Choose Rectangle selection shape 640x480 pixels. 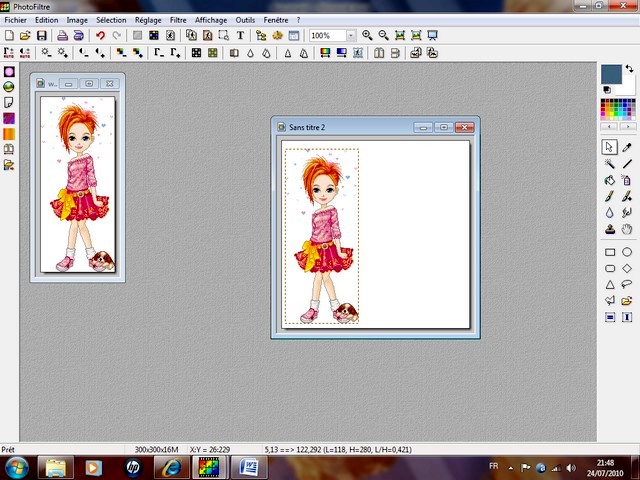pyautogui.click(x=610, y=252)
